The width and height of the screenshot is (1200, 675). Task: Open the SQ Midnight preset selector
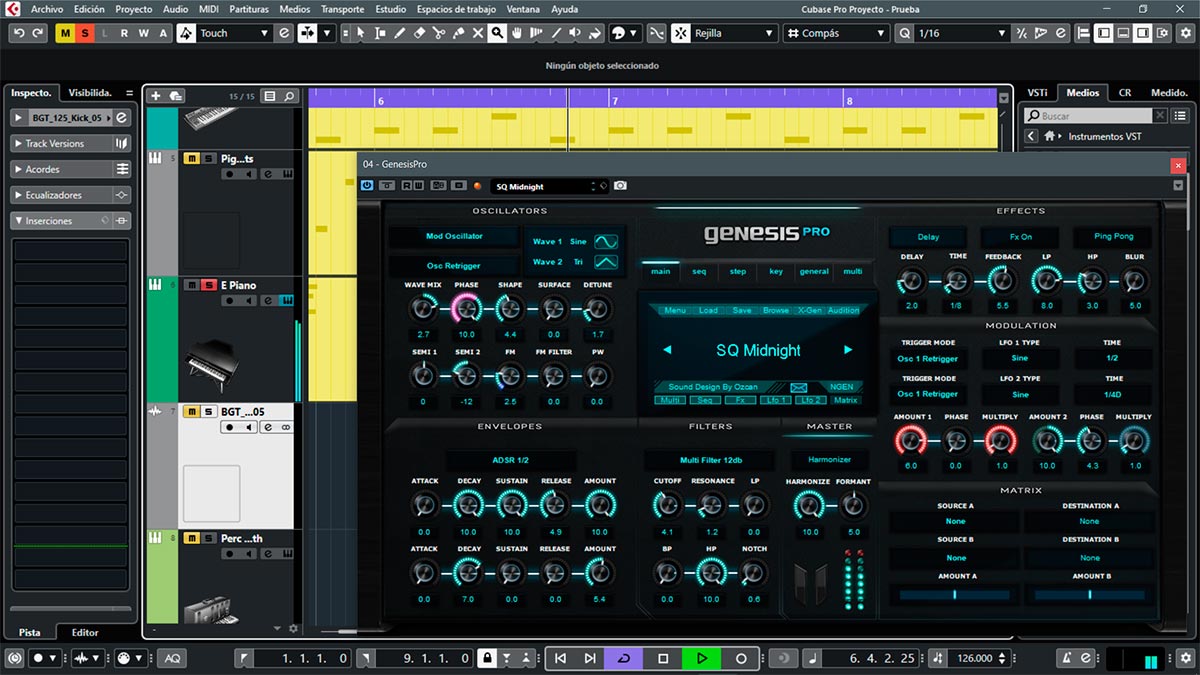click(548, 186)
